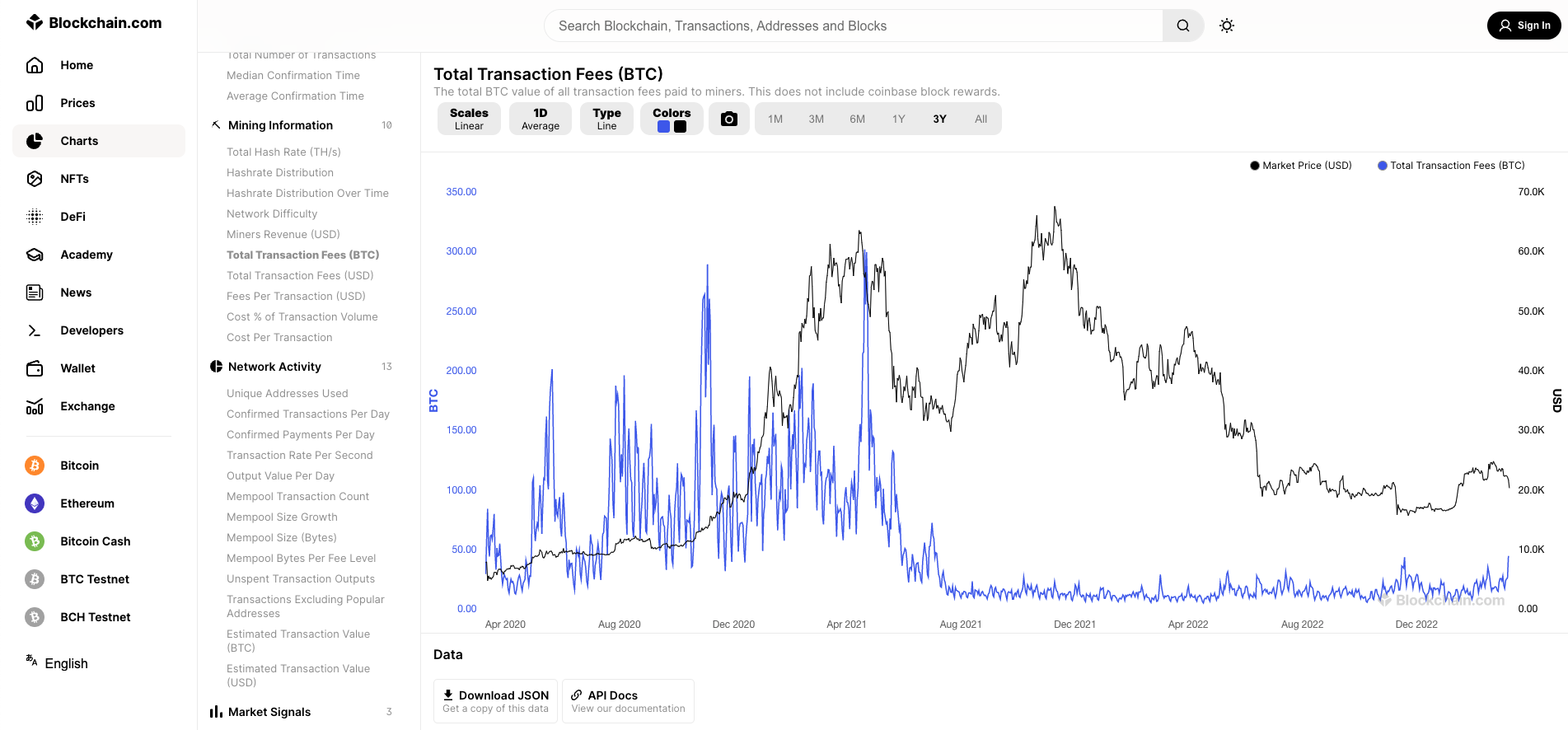Click the Market Signals bars icon

[217, 712]
